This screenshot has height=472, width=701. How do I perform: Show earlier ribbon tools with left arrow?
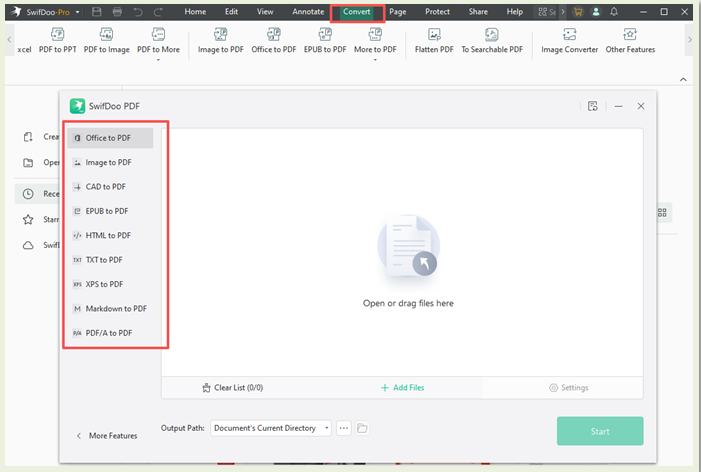pyautogui.click(x=9, y=40)
